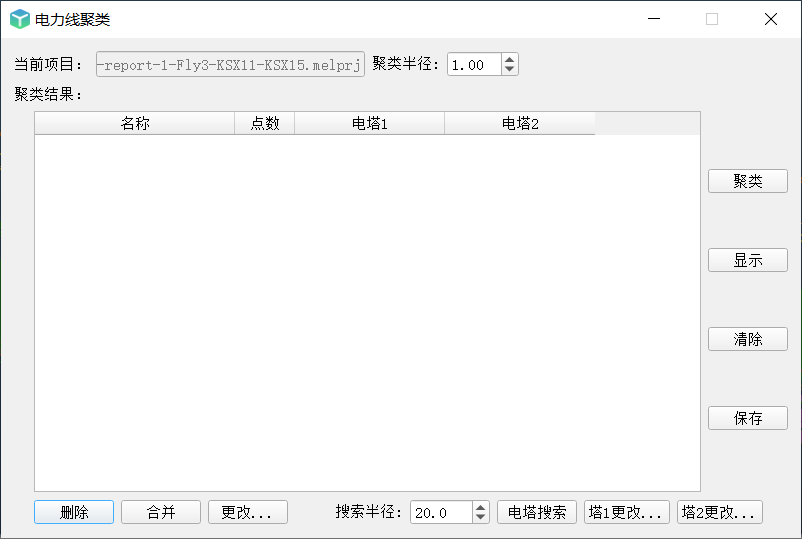
Task: Click the 电塔搜索 button
Action: click(537, 512)
